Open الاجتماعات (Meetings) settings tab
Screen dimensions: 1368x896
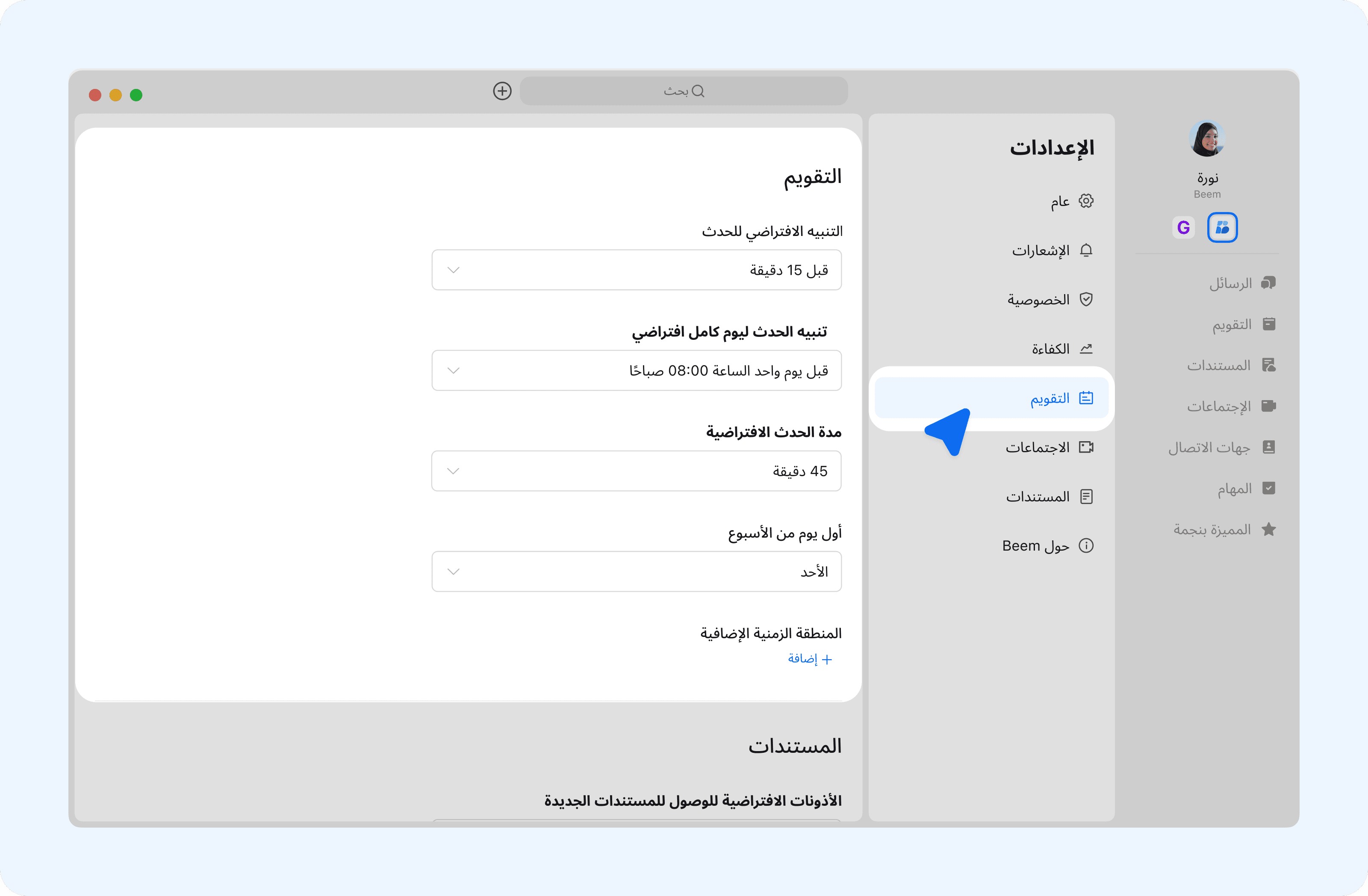pos(1048,447)
